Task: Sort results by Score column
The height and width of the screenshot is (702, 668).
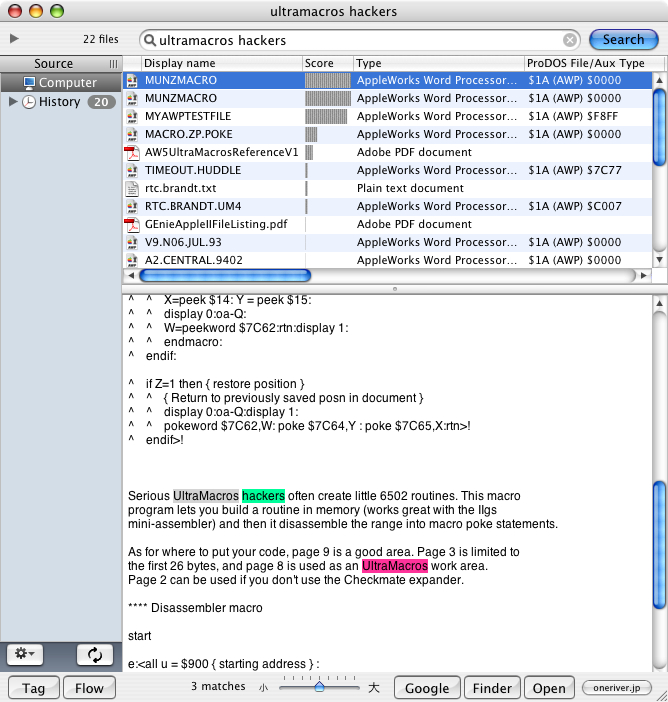Action: [326, 63]
